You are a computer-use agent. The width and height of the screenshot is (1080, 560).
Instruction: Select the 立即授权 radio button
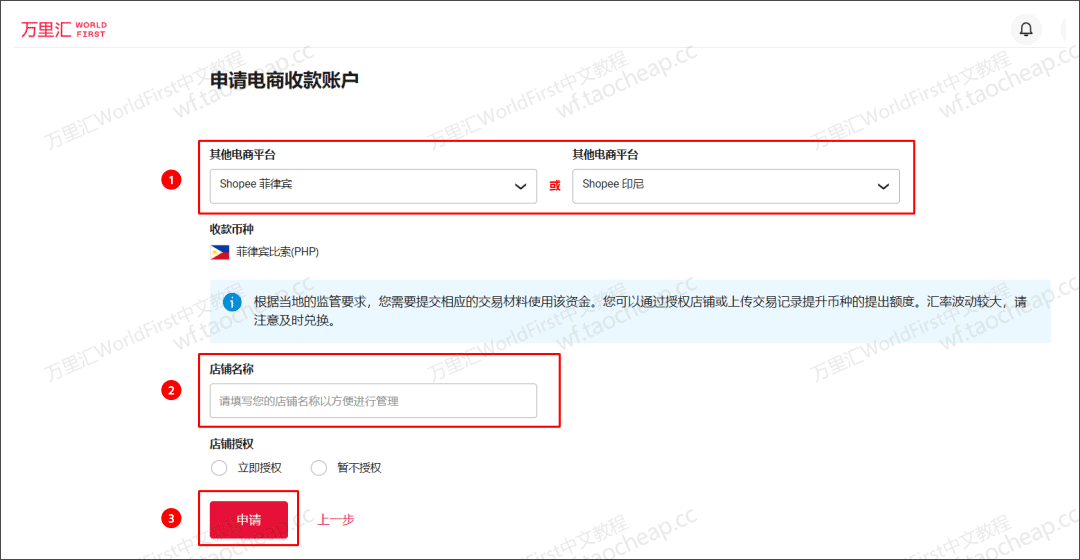[220, 468]
